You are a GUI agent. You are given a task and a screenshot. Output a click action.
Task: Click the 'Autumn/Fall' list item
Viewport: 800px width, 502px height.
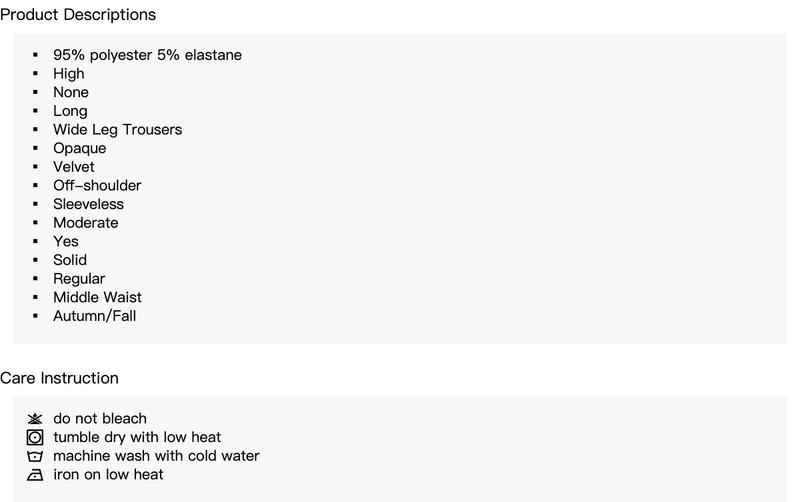point(95,316)
